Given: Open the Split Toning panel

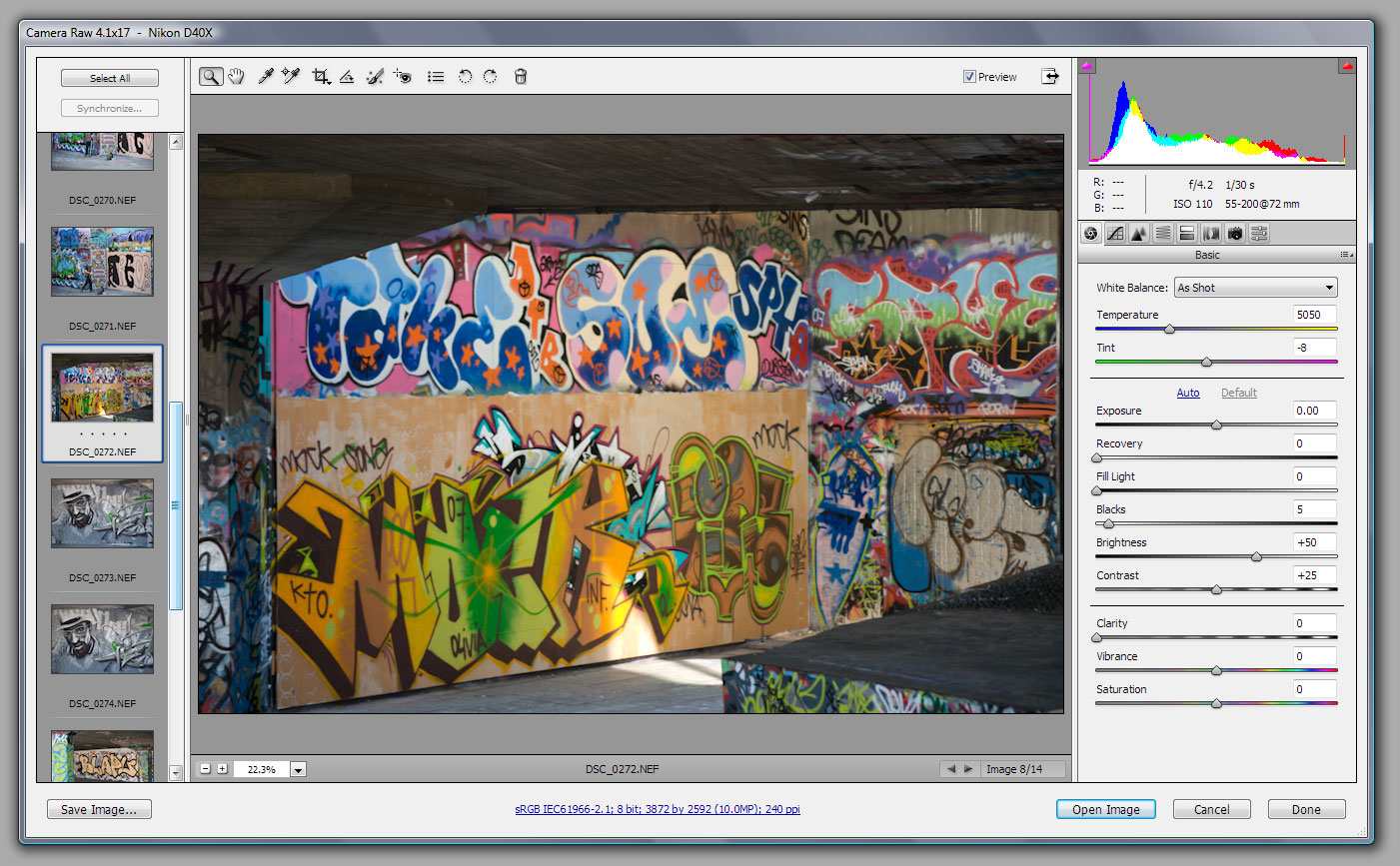Looking at the screenshot, I should 1187,233.
